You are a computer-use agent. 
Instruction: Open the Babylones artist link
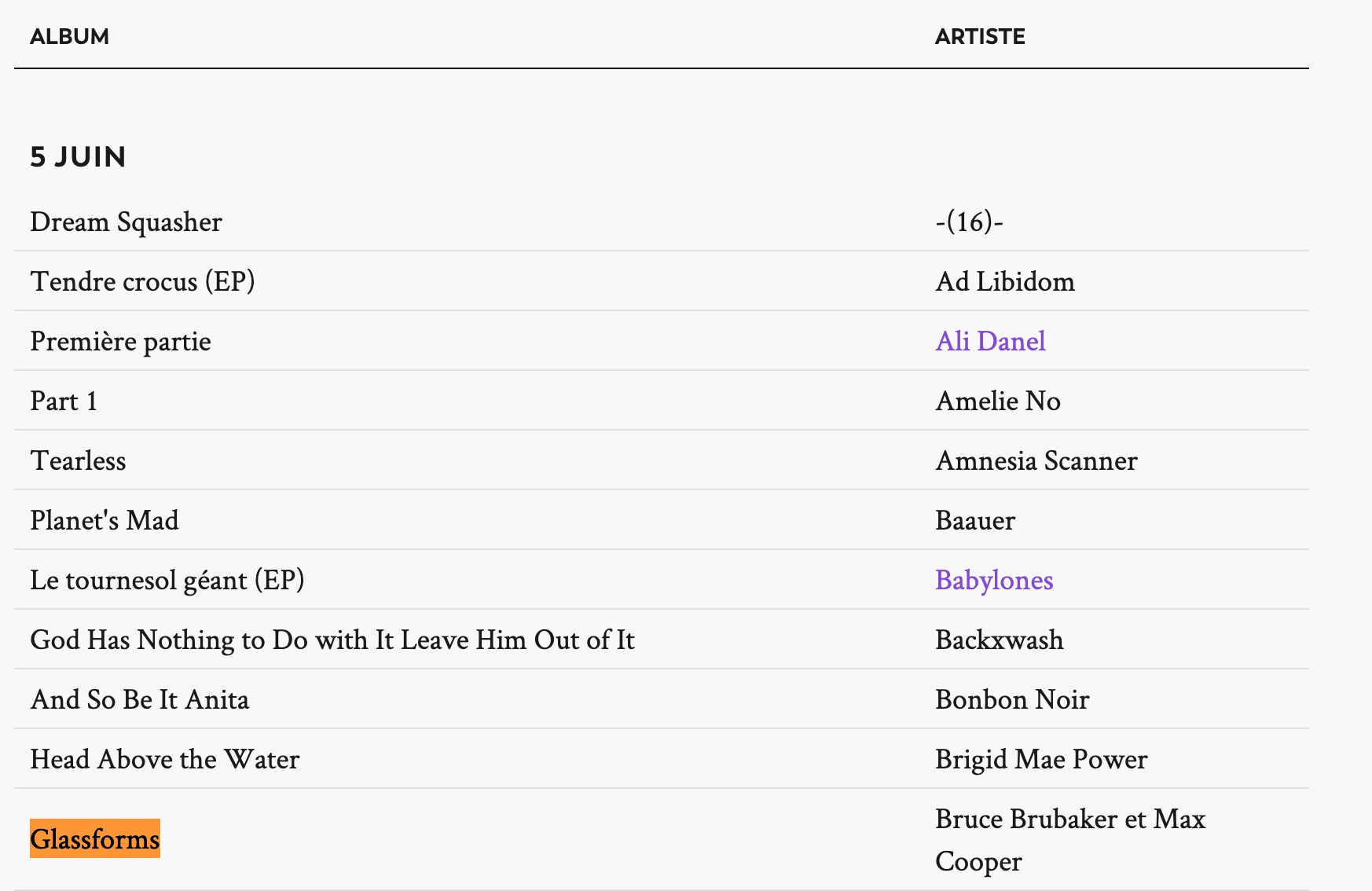tap(994, 580)
